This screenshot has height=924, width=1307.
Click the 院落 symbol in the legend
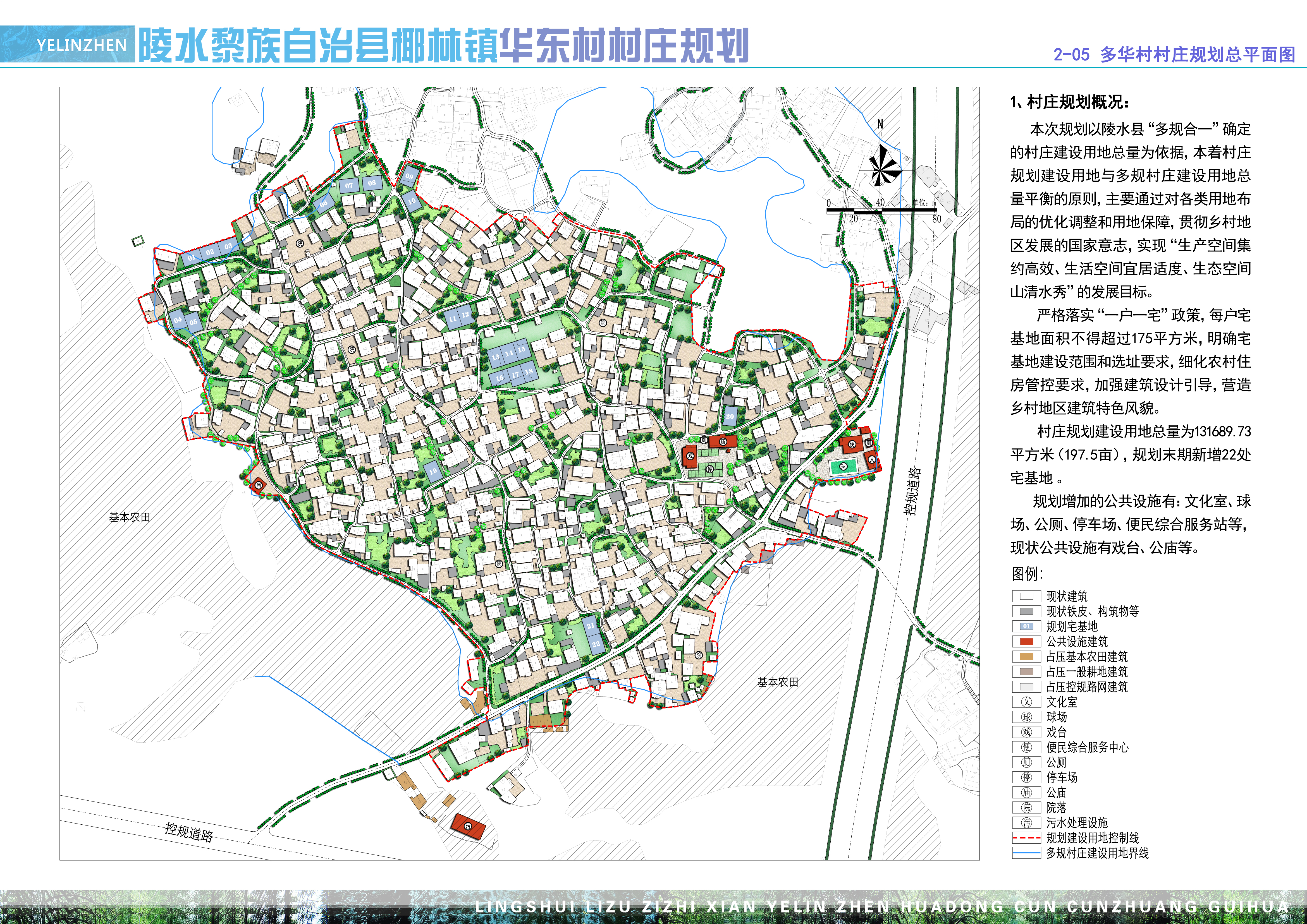(1026, 807)
